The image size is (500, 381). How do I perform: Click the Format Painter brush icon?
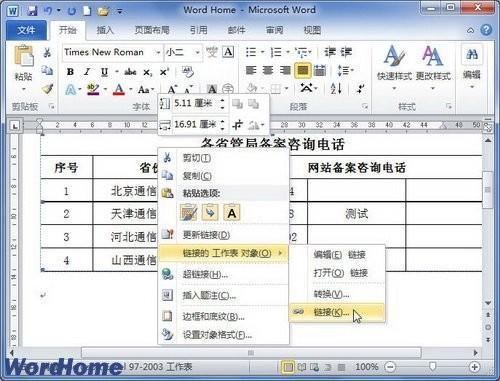[x=48, y=89]
